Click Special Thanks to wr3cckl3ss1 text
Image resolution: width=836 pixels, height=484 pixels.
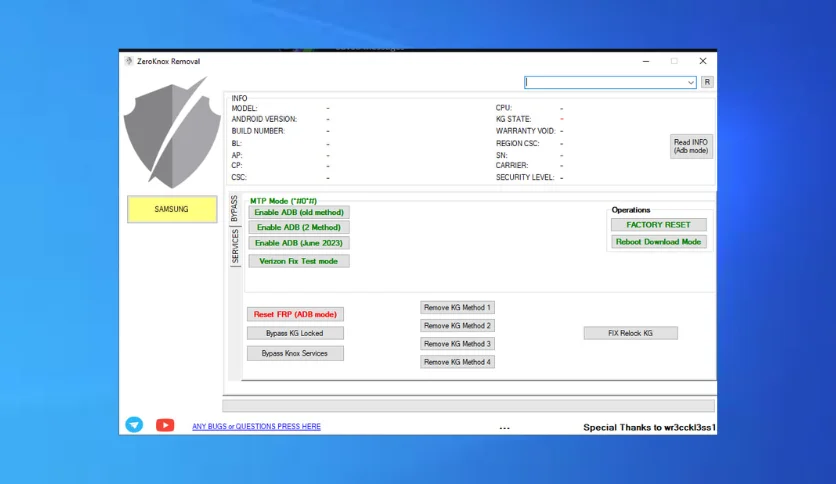pos(649,427)
